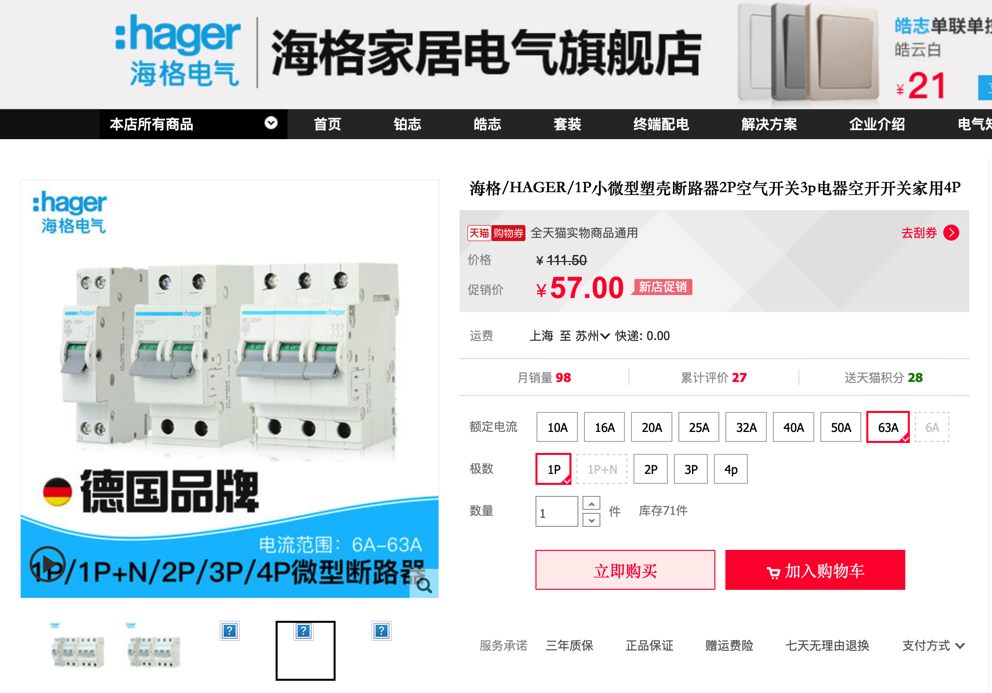Viewport: 992px width, 693px height.
Task: Select the 10A rated current option
Action: pos(557,427)
